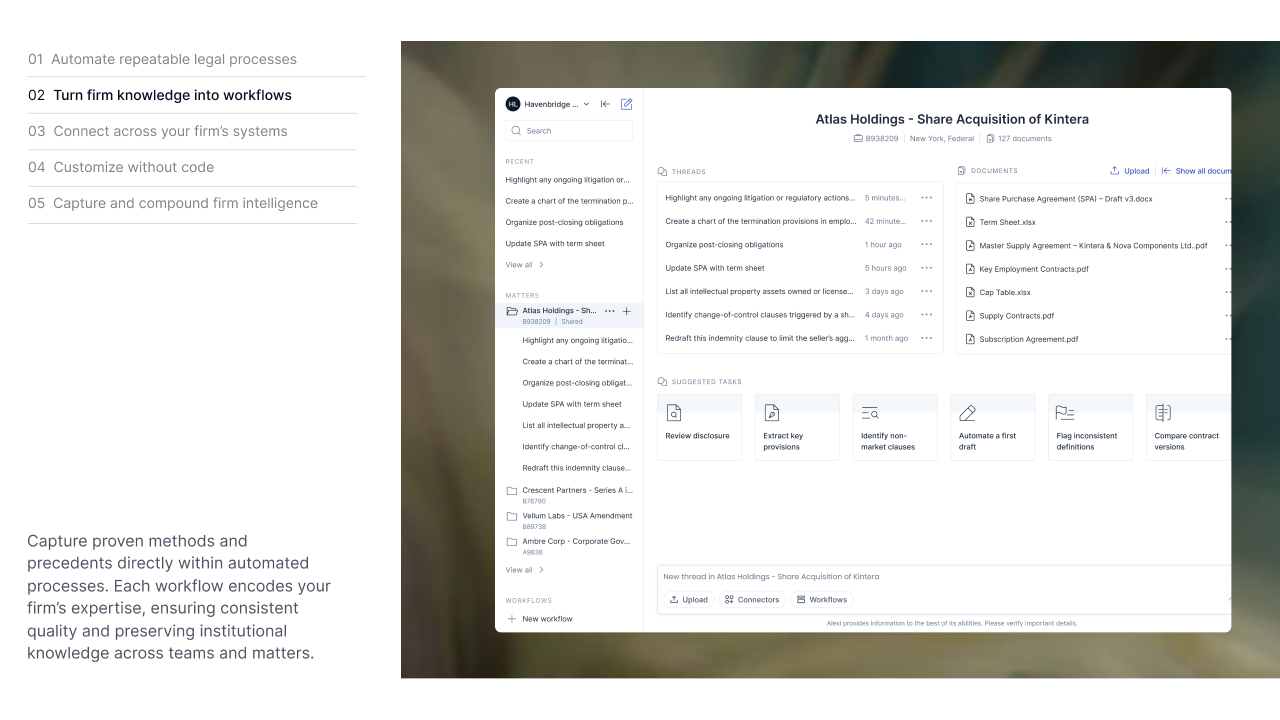Create a New workflow in sidebar
This screenshot has height=720, width=1280.
pyautogui.click(x=540, y=619)
